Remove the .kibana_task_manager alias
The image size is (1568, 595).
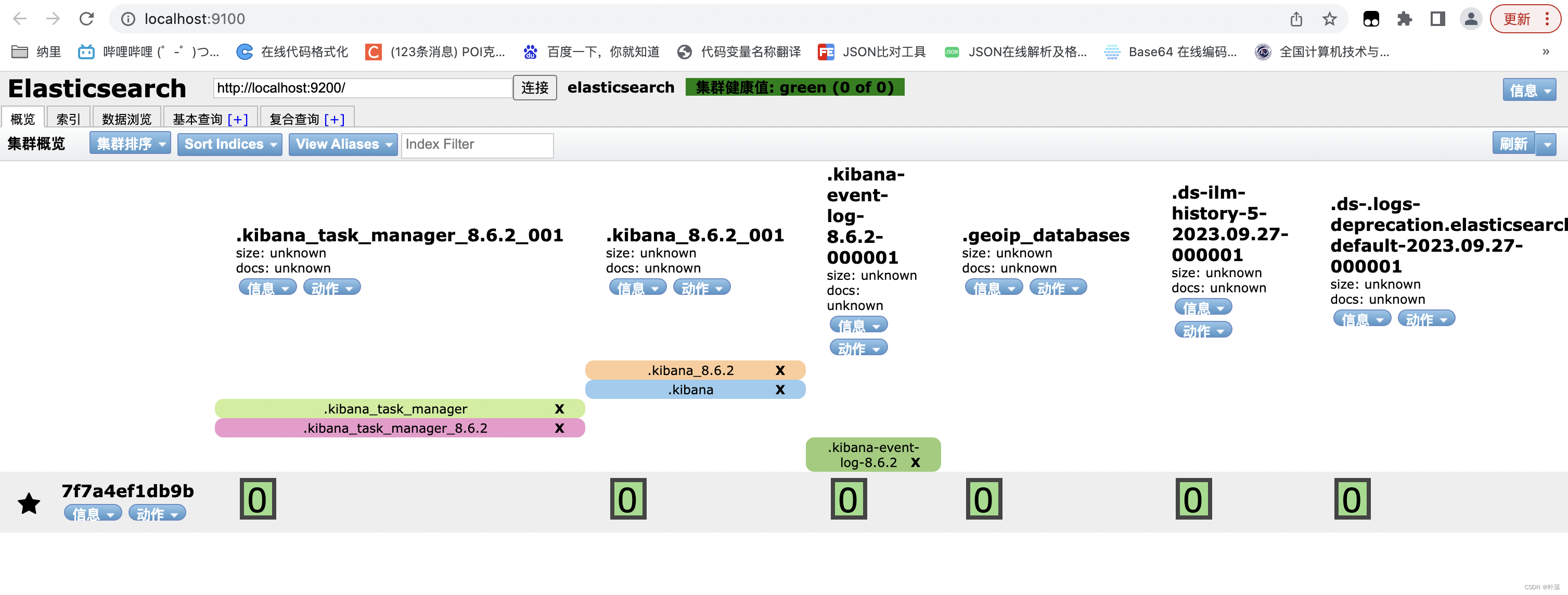(559, 409)
